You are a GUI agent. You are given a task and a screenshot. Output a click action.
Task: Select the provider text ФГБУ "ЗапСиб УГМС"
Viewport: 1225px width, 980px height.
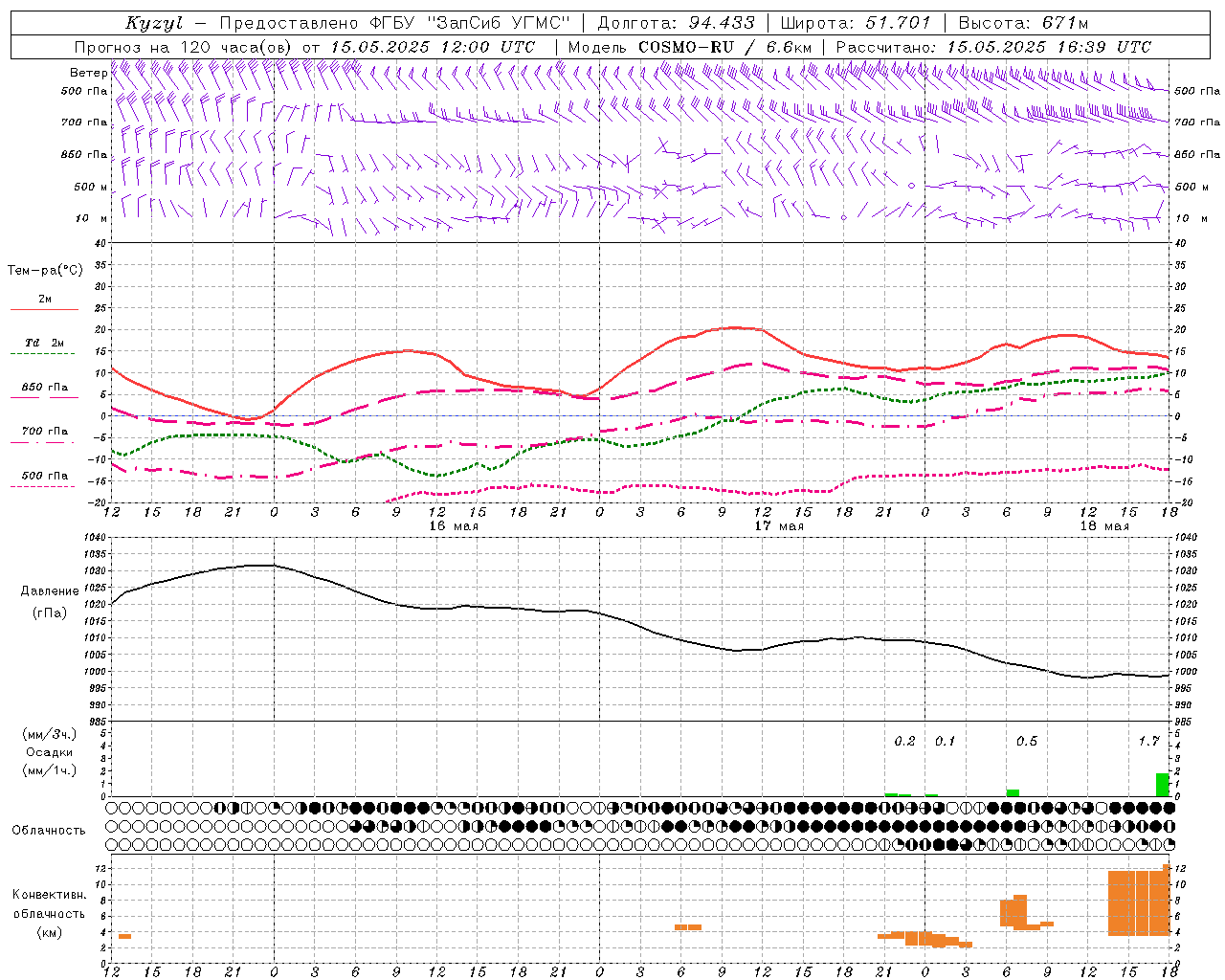pos(469,23)
